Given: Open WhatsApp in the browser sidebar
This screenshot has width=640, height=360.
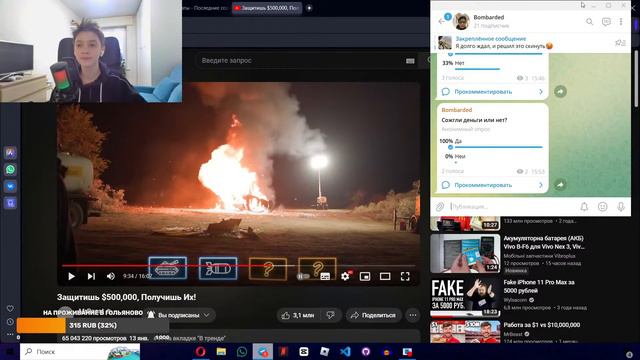Looking at the screenshot, I should pos(11,169).
